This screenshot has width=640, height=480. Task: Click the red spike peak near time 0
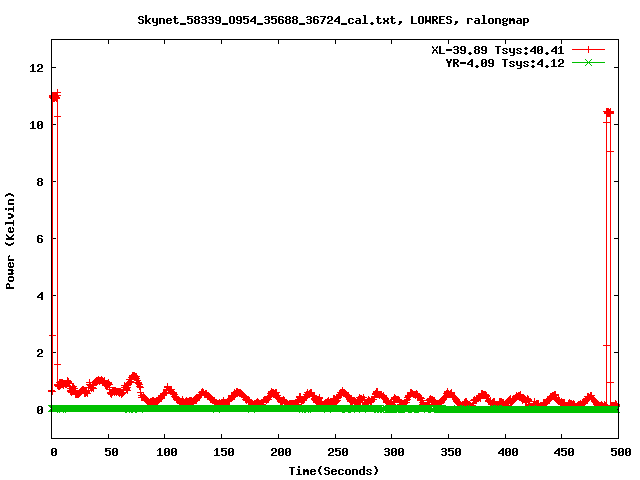[x=55, y=96]
